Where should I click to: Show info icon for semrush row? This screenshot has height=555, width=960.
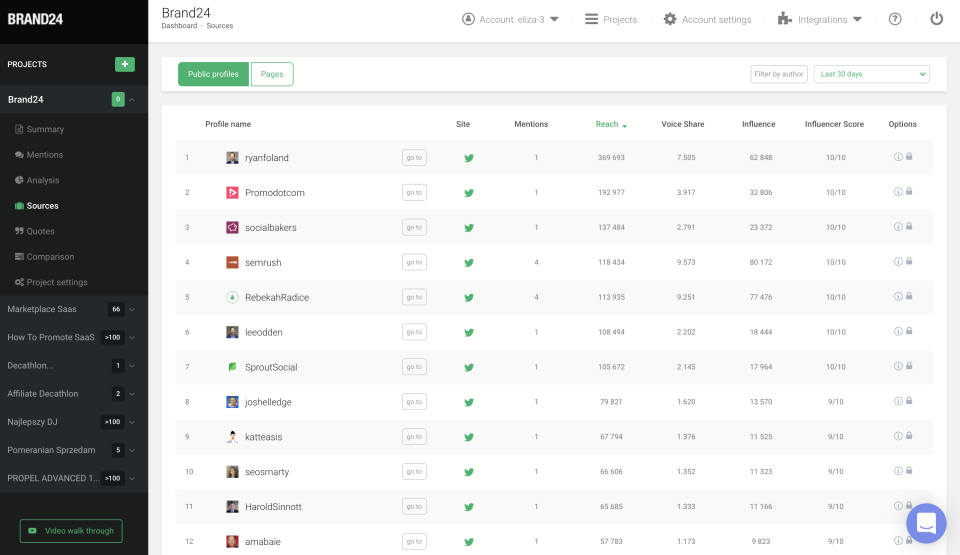click(898, 262)
